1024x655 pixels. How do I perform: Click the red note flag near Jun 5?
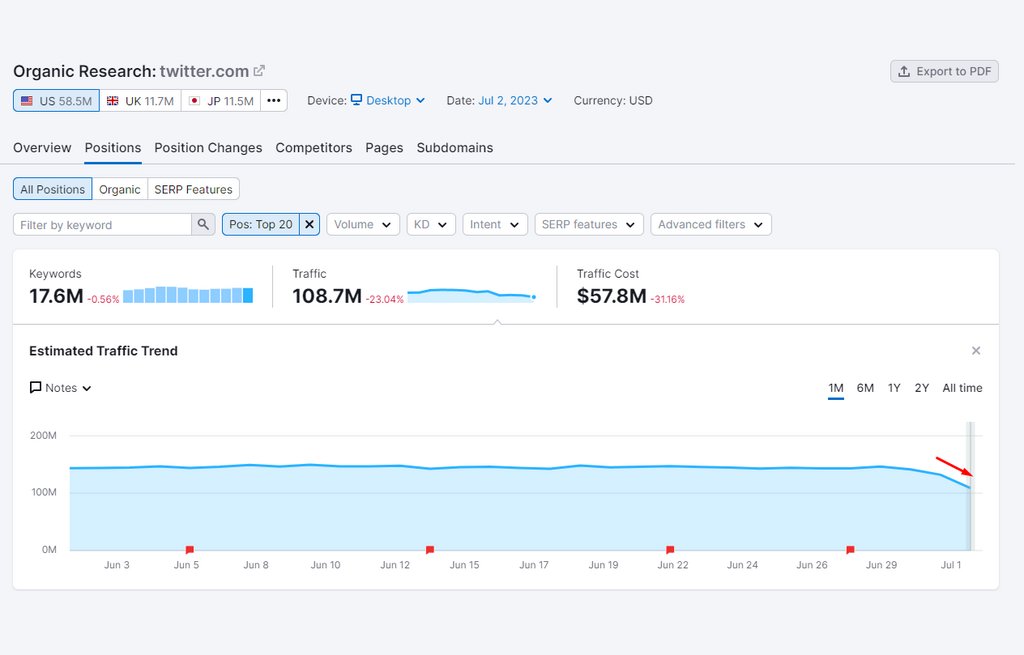point(189,550)
